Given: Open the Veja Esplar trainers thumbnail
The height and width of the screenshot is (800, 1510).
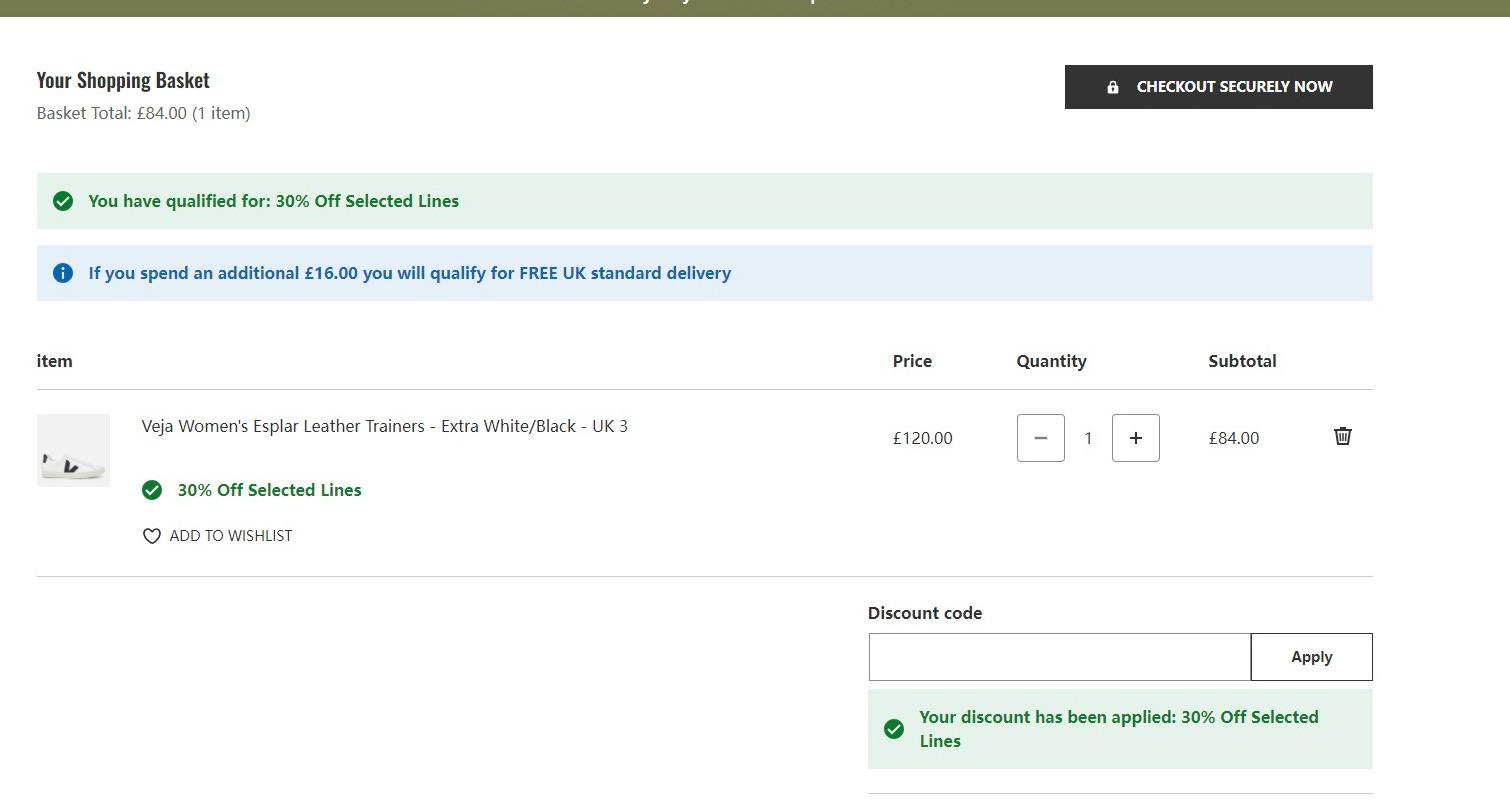Looking at the screenshot, I should tap(73, 450).
